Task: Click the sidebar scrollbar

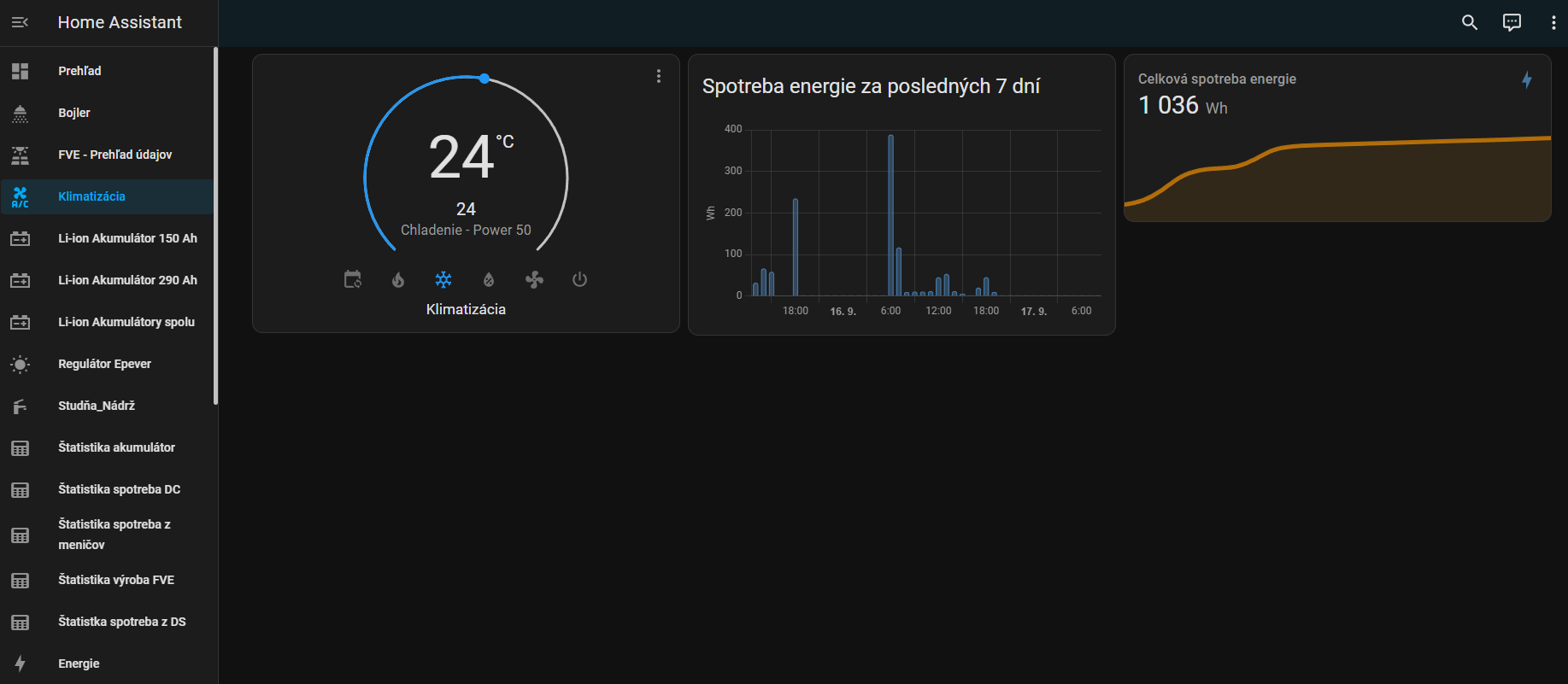Action: (x=215, y=226)
